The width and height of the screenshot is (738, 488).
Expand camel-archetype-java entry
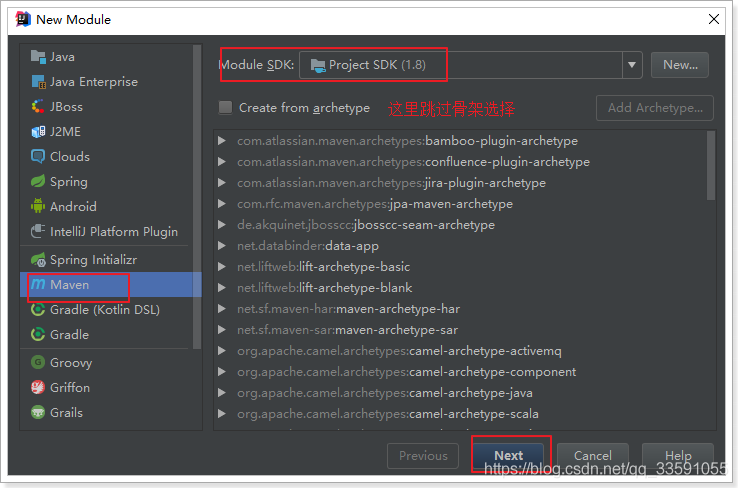click(x=222, y=393)
